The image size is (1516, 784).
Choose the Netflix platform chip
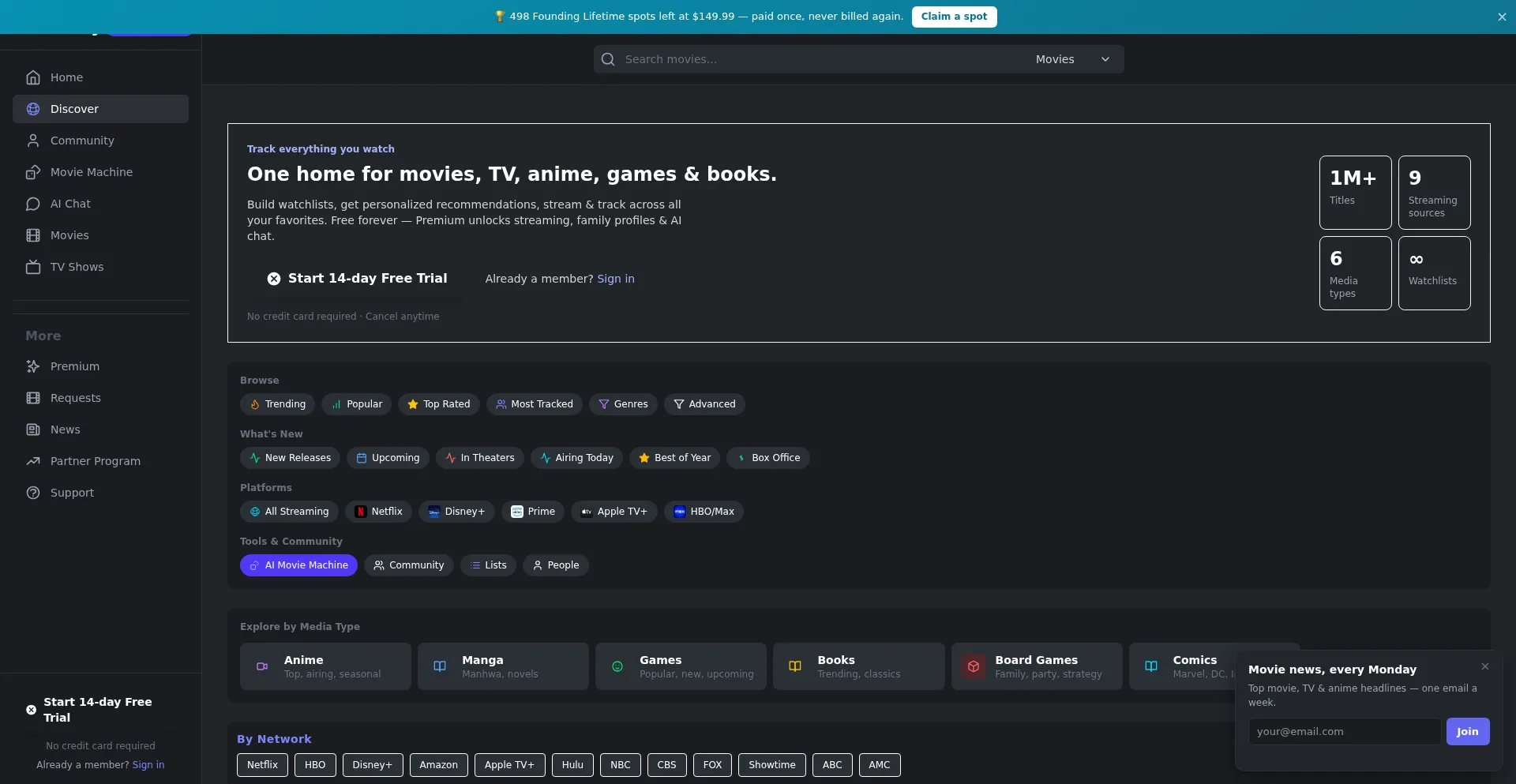pos(378,512)
